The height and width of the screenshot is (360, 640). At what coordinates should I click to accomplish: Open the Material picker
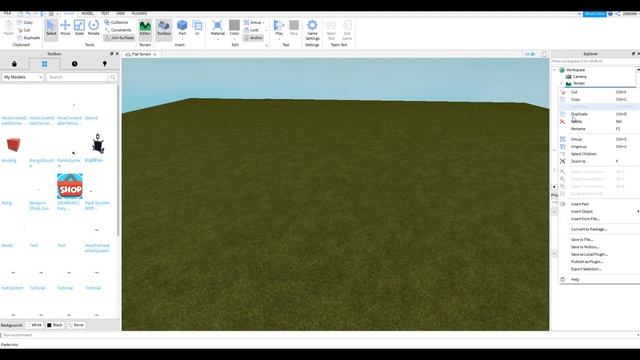[x=218, y=29]
